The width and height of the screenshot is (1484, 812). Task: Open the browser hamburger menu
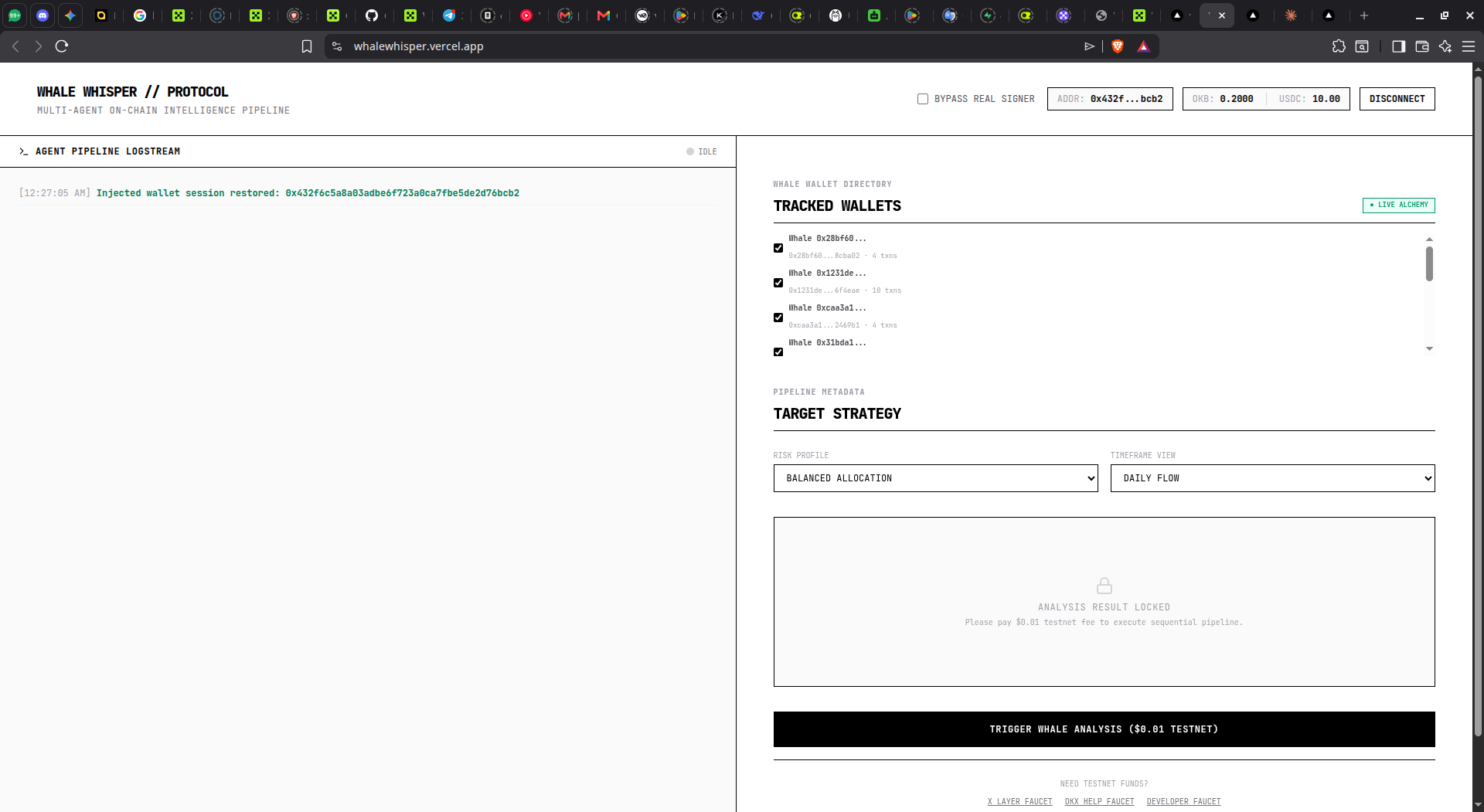[1469, 46]
